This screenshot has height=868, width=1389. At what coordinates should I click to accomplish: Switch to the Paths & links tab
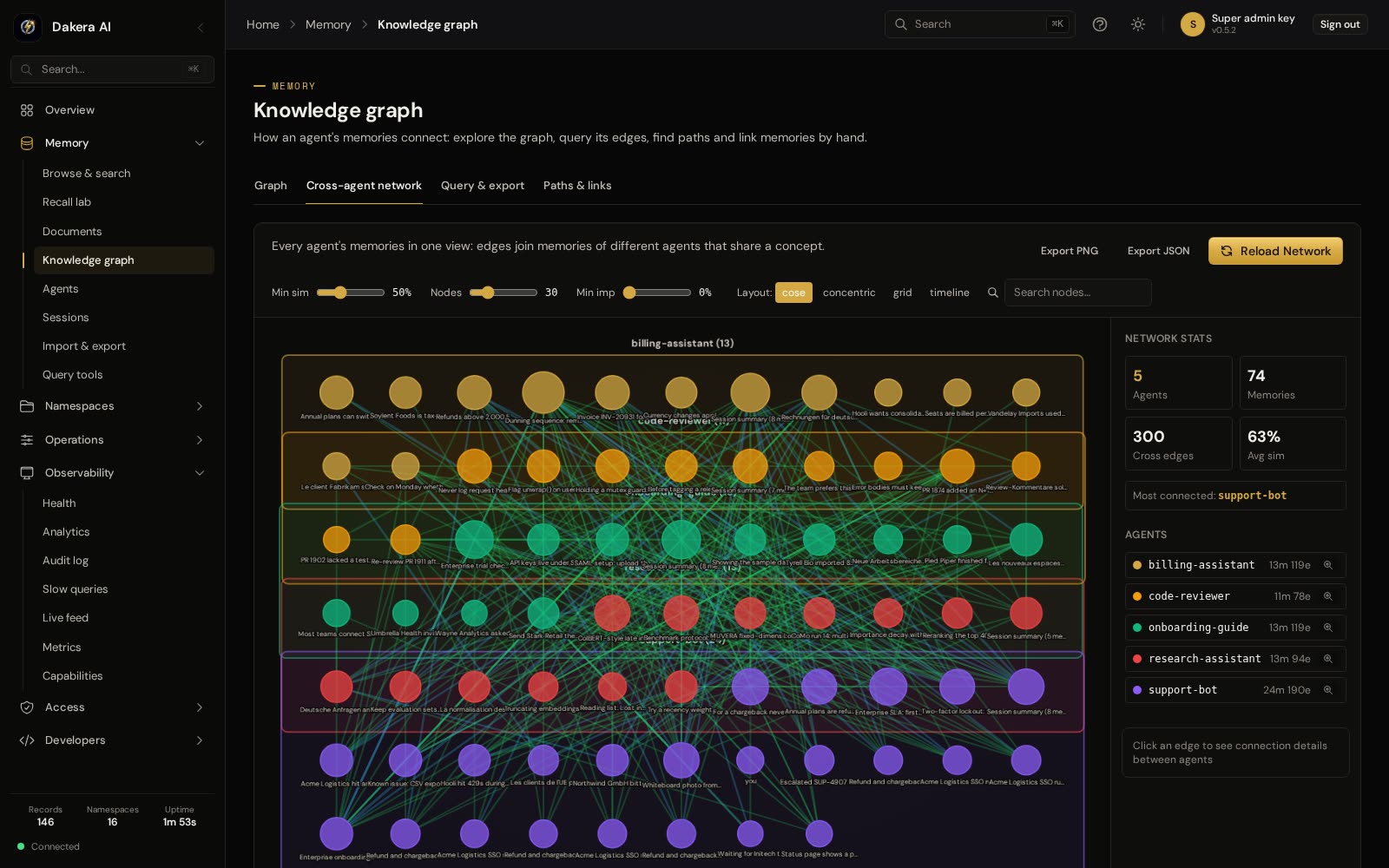(x=577, y=186)
